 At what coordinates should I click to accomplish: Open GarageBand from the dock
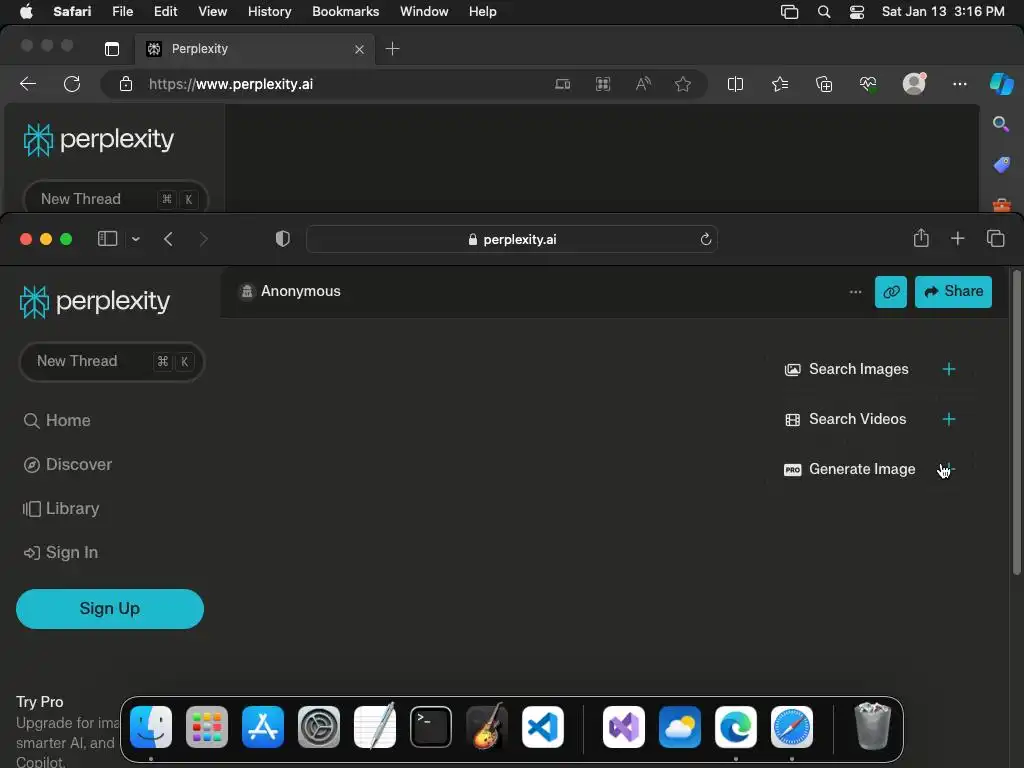click(x=487, y=727)
